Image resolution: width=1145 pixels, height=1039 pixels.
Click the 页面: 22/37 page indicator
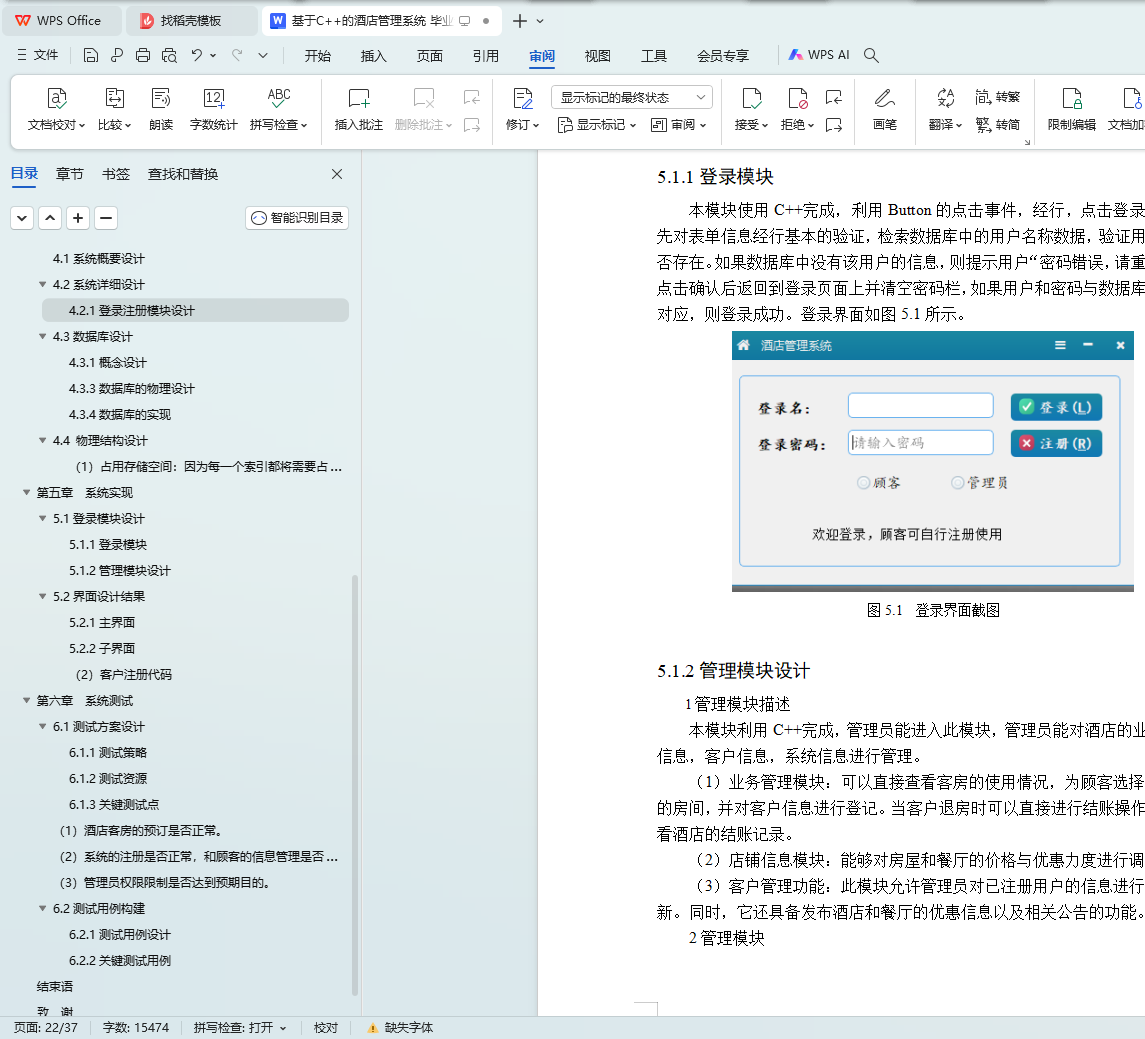45,1028
